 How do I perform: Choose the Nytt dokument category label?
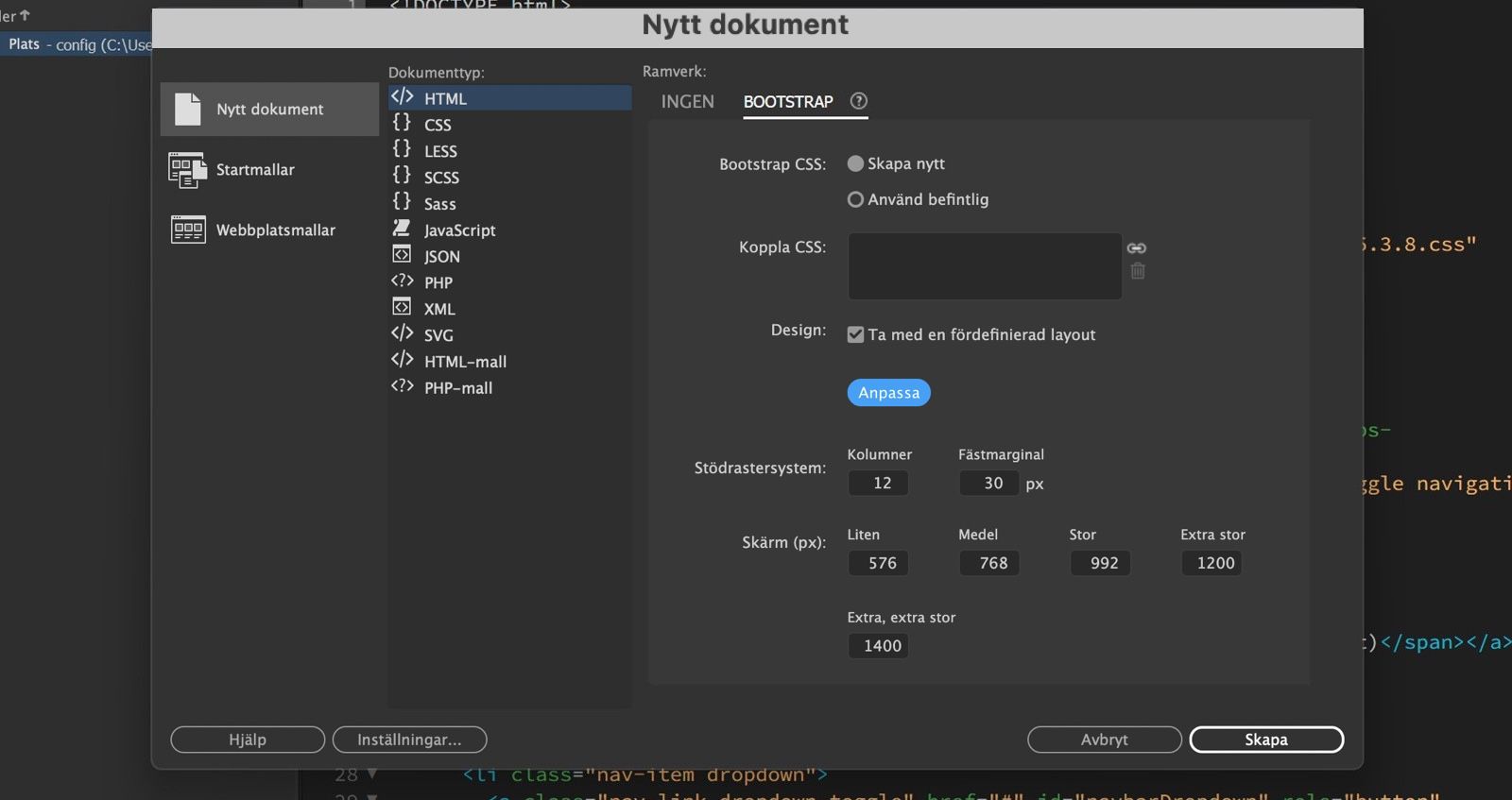click(x=269, y=110)
